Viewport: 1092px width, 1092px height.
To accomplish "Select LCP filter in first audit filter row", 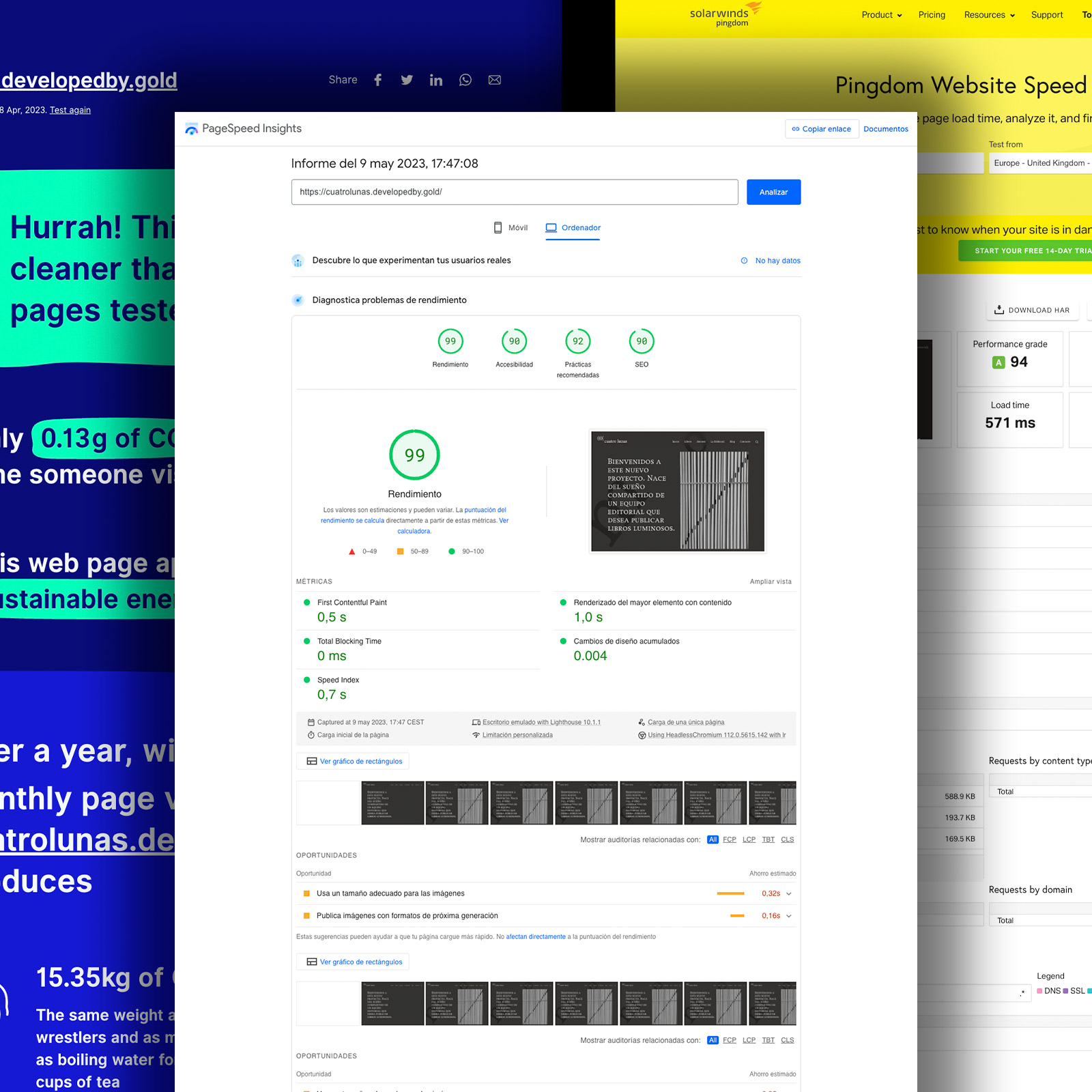I will click(749, 839).
